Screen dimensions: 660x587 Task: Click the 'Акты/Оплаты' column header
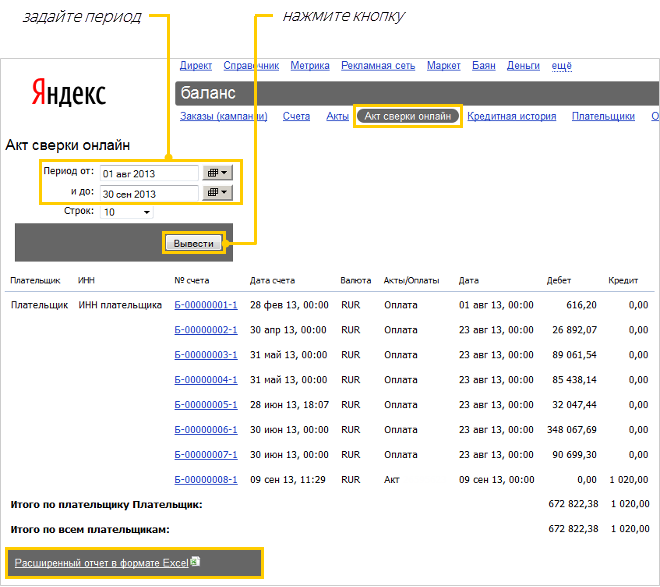411,281
